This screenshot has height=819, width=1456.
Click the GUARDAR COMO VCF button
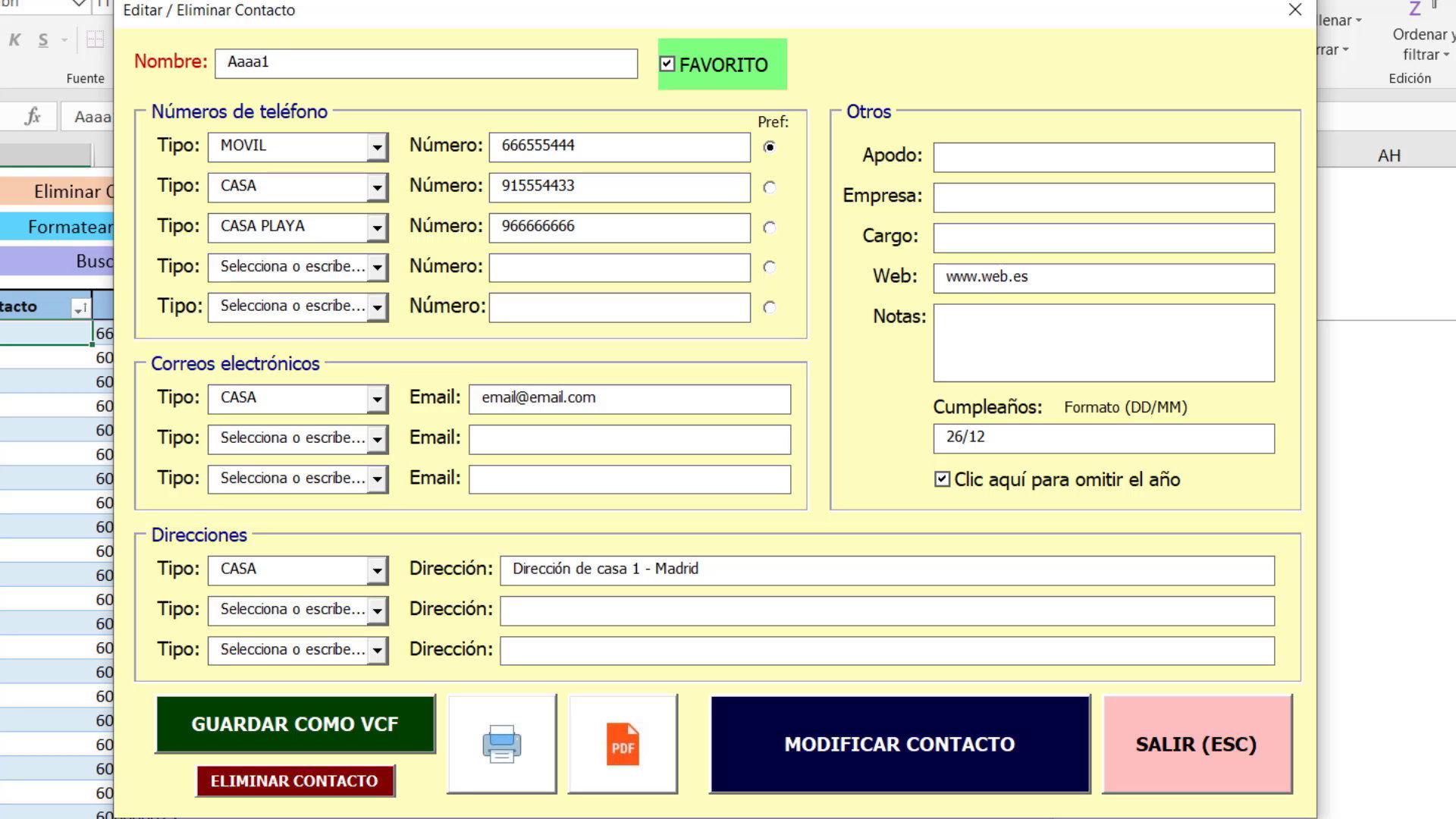pyautogui.click(x=295, y=724)
